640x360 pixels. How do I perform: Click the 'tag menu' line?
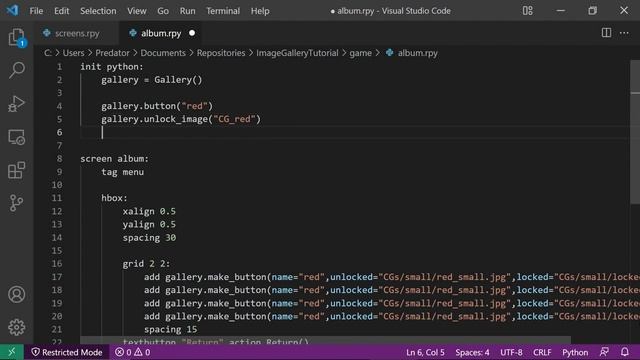tap(122, 172)
